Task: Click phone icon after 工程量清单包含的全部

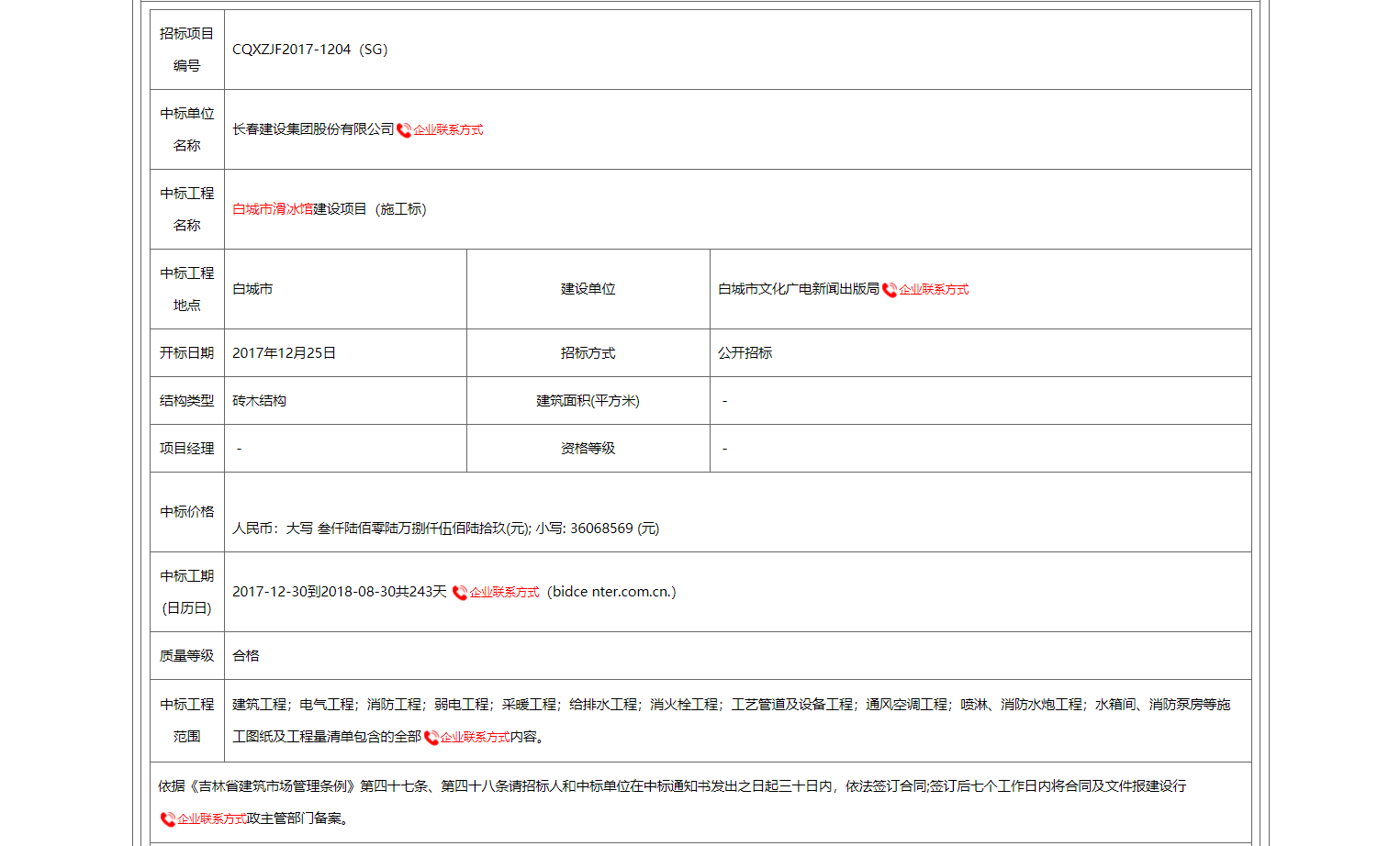Action: 431,738
